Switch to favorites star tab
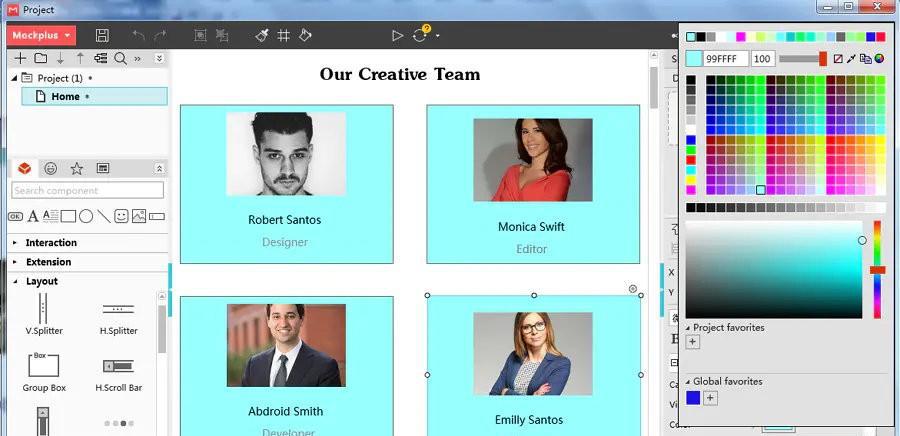The image size is (900, 436). (x=77, y=168)
